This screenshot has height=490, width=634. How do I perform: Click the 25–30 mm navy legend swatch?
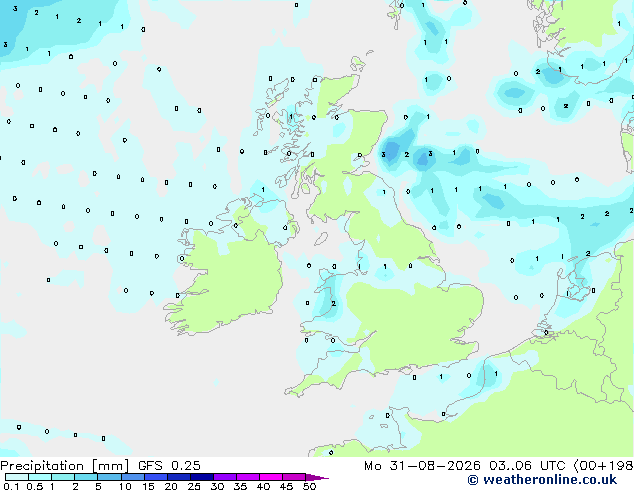click(x=201, y=477)
